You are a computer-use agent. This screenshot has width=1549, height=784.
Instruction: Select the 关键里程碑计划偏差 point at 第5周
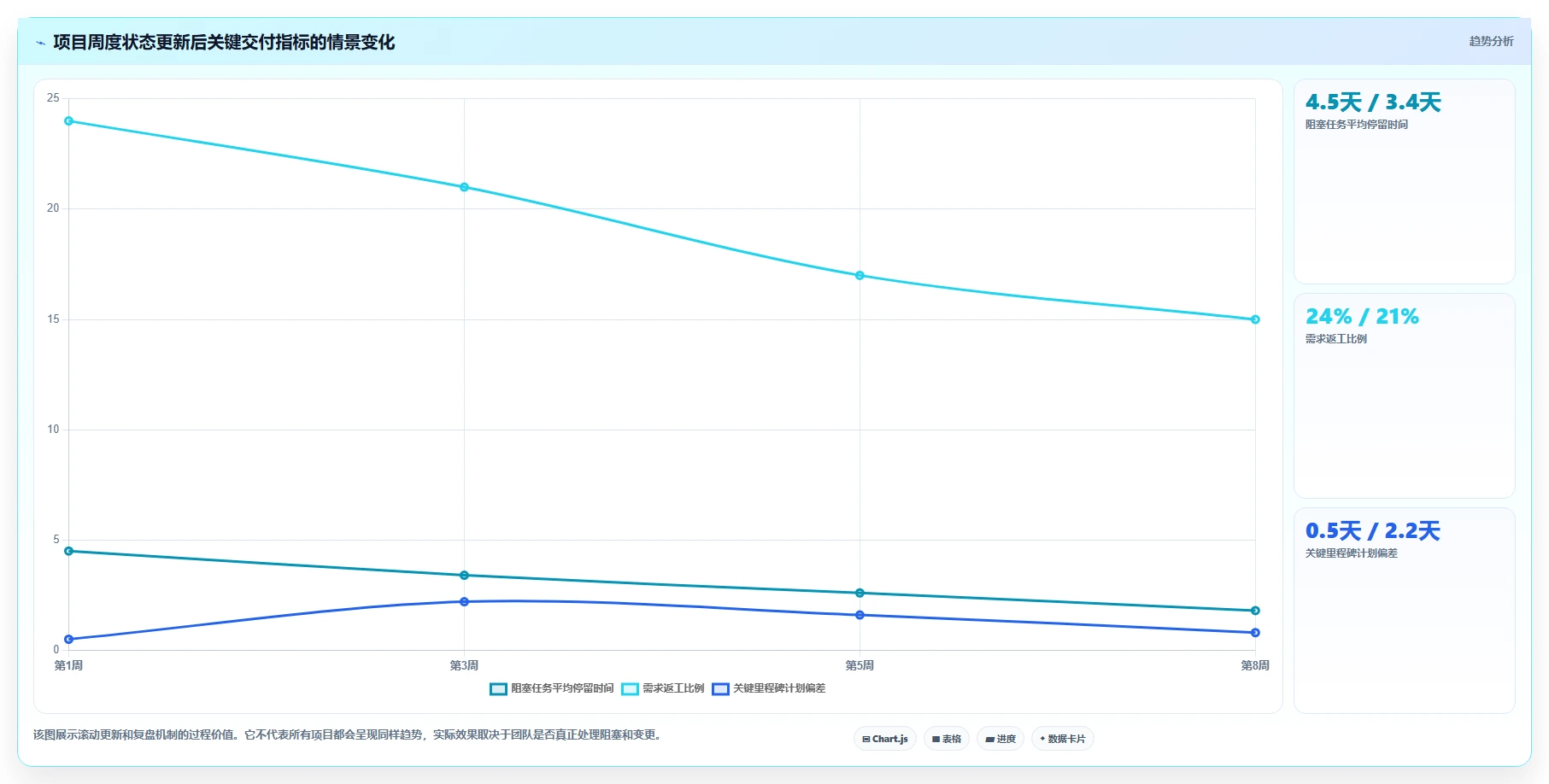tap(860, 615)
